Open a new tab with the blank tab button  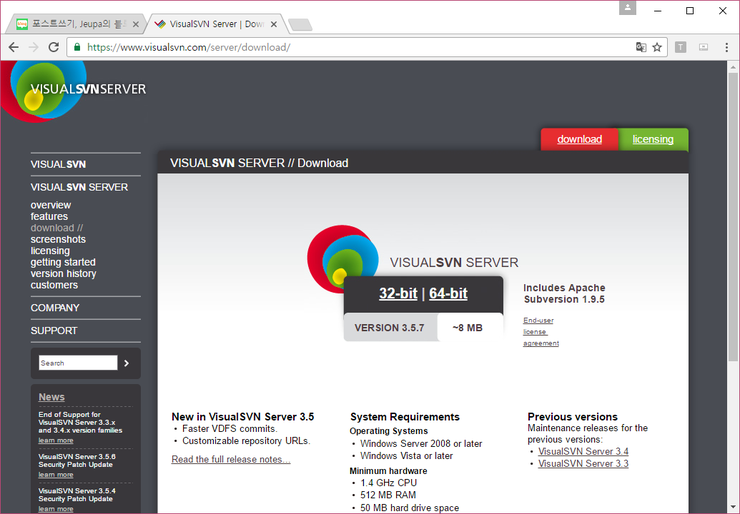300,25
